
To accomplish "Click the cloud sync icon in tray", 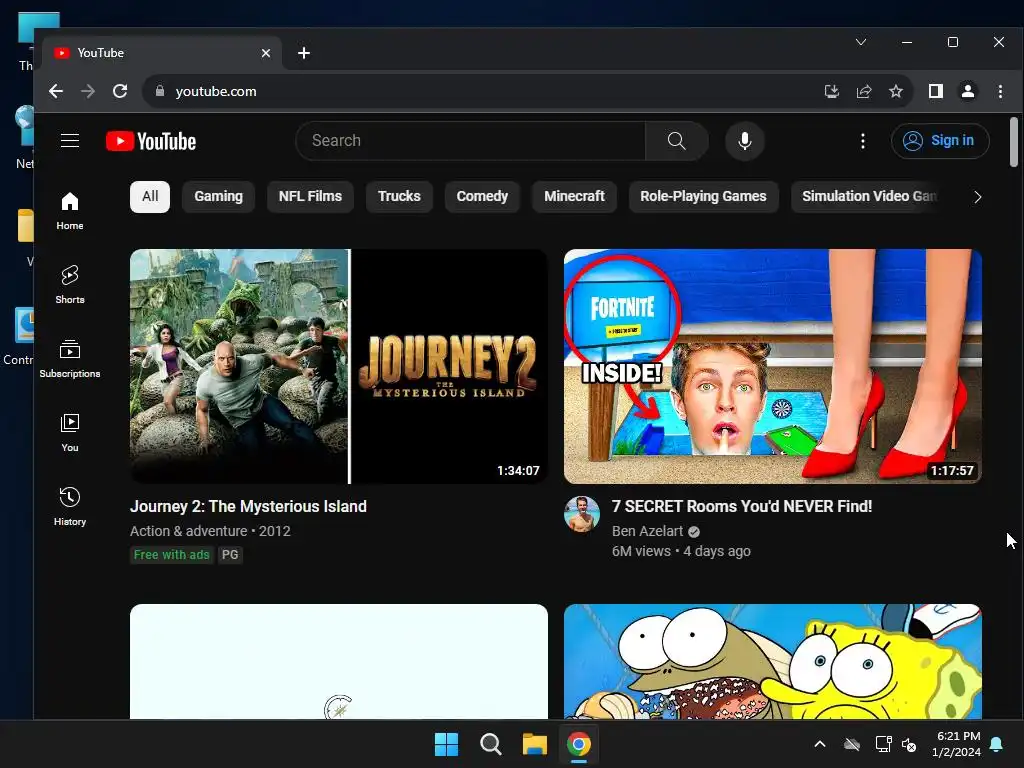I will [852, 744].
